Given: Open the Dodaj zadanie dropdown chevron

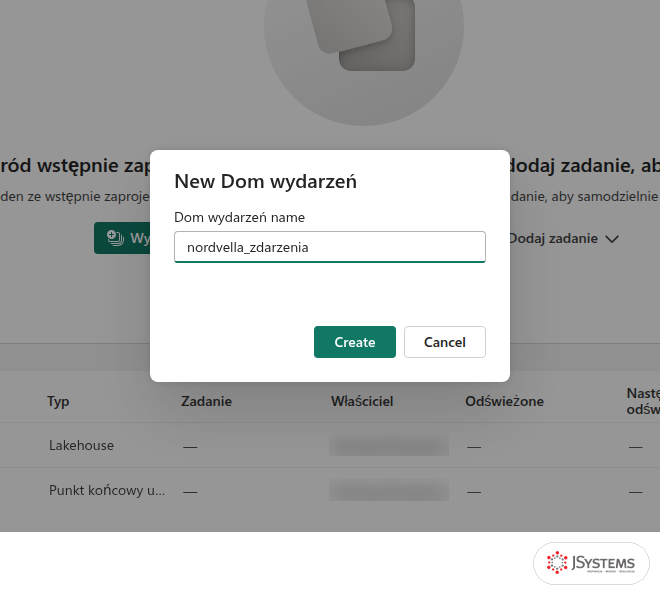Looking at the screenshot, I should (x=612, y=239).
